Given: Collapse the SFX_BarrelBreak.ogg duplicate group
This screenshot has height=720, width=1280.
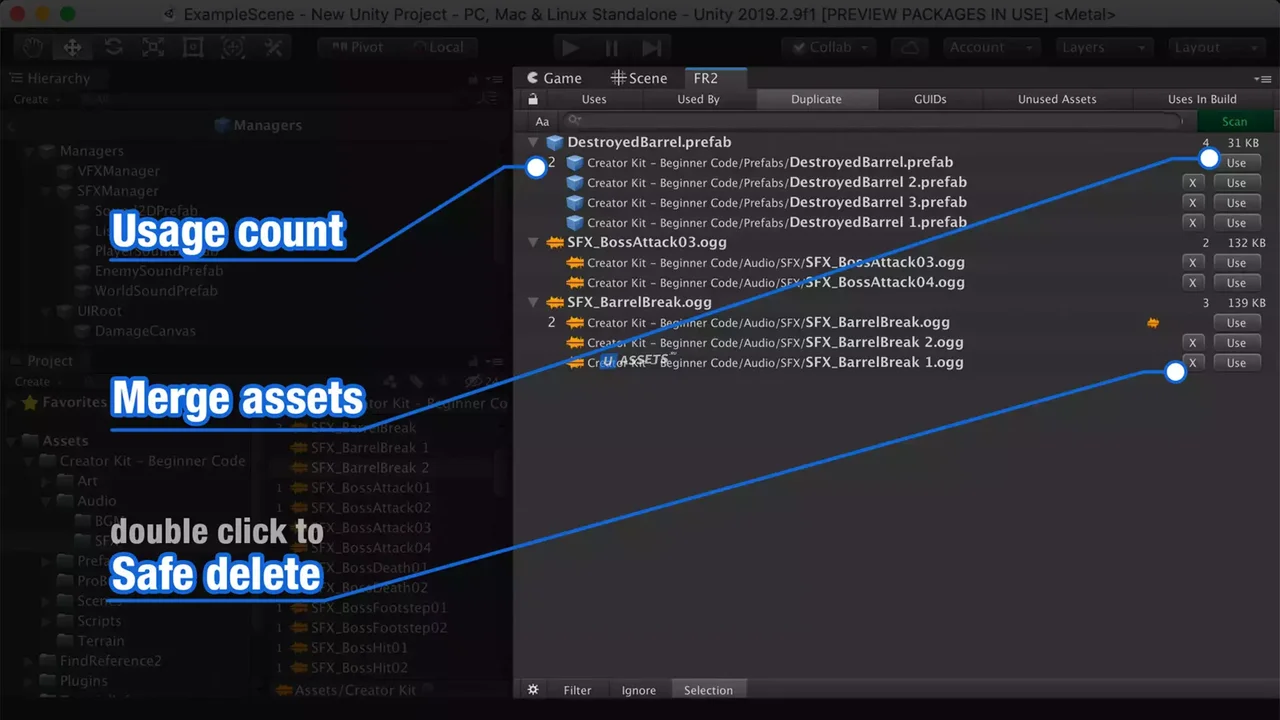Looking at the screenshot, I should pos(533,303).
